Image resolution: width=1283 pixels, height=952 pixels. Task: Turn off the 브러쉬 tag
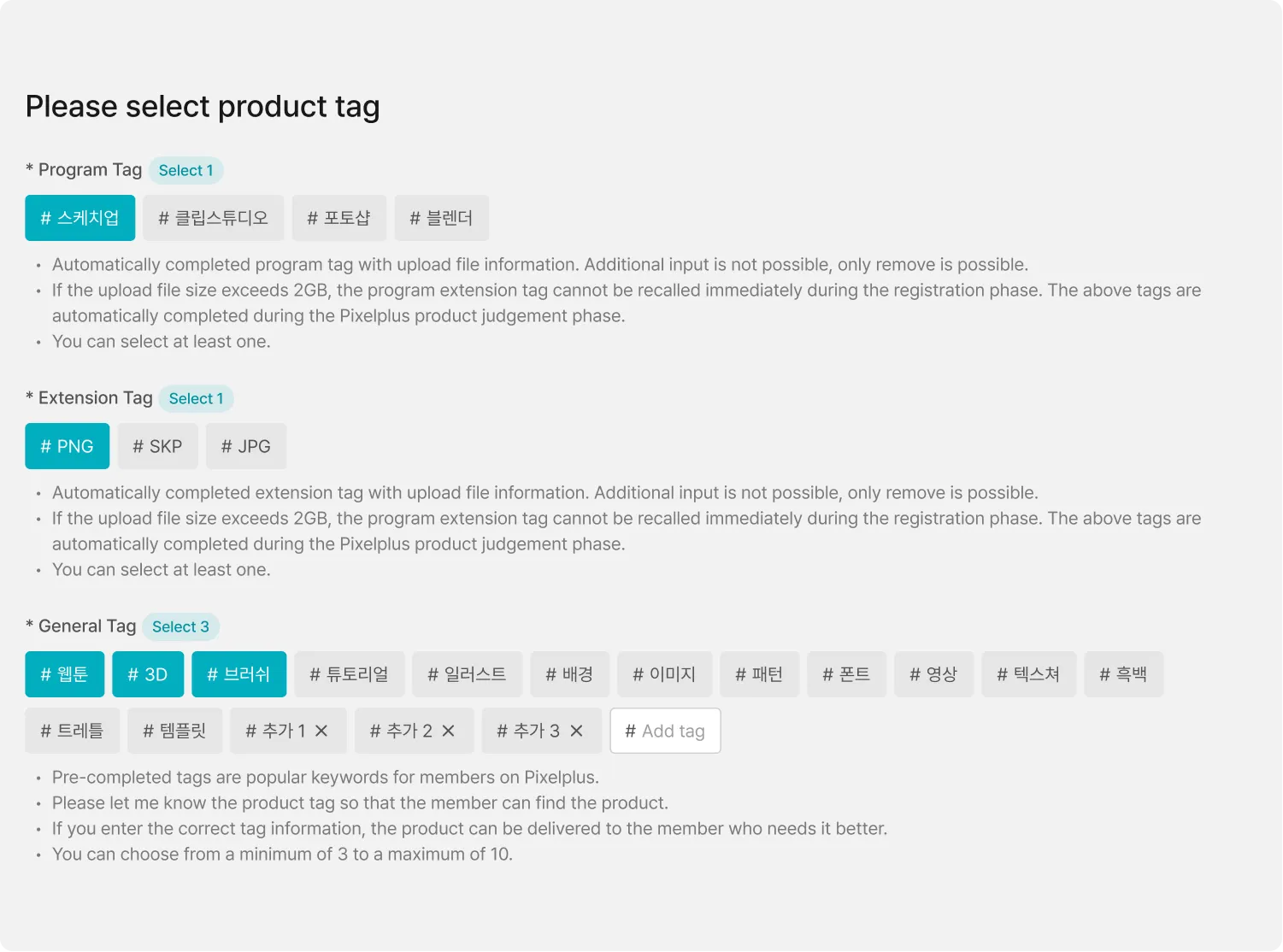point(238,674)
